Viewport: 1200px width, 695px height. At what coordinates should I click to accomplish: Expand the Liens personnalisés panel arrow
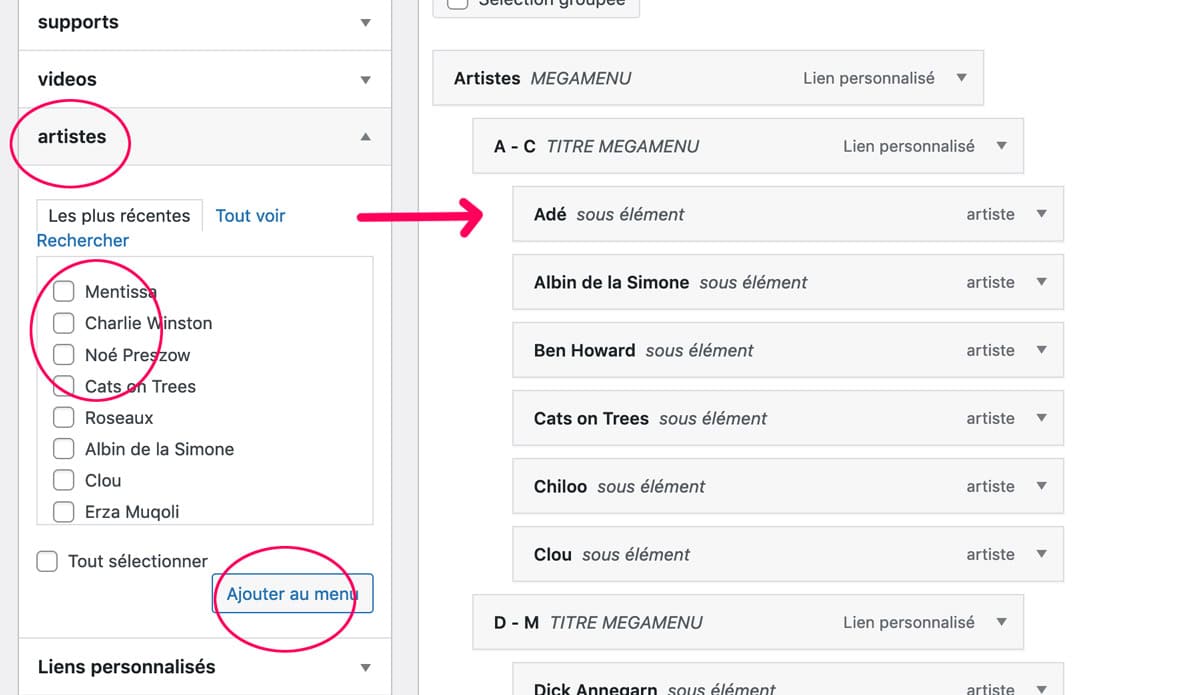365,667
